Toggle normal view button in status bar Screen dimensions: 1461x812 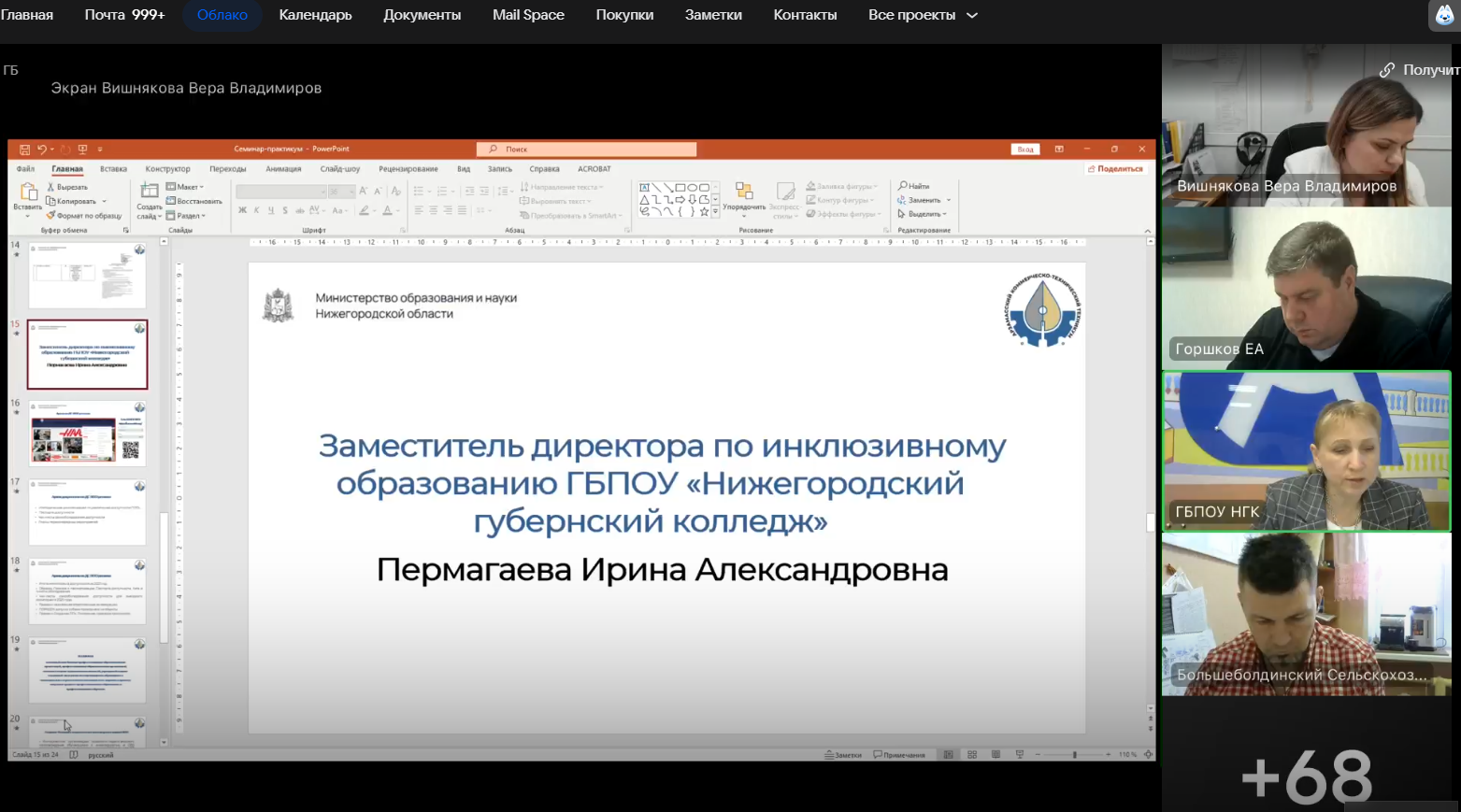(x=949, y=755)
